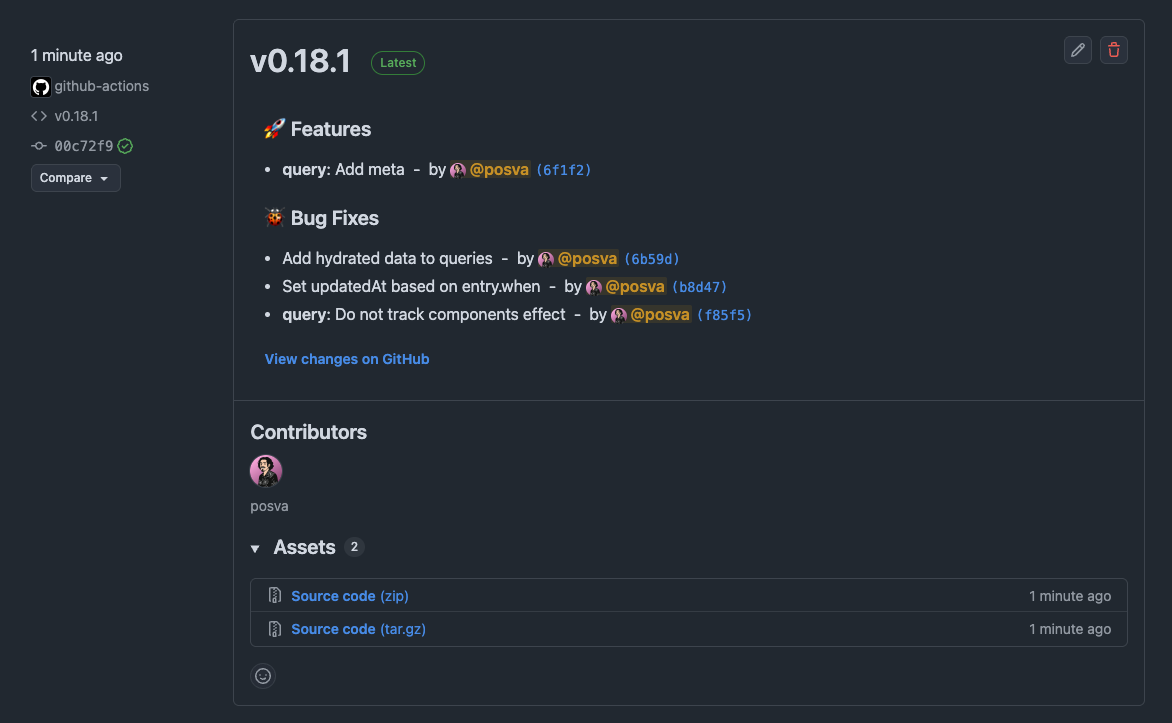Collapse the Assets section triangle
This screenshot has width=1172, height=723.
(x=255, y=549)
